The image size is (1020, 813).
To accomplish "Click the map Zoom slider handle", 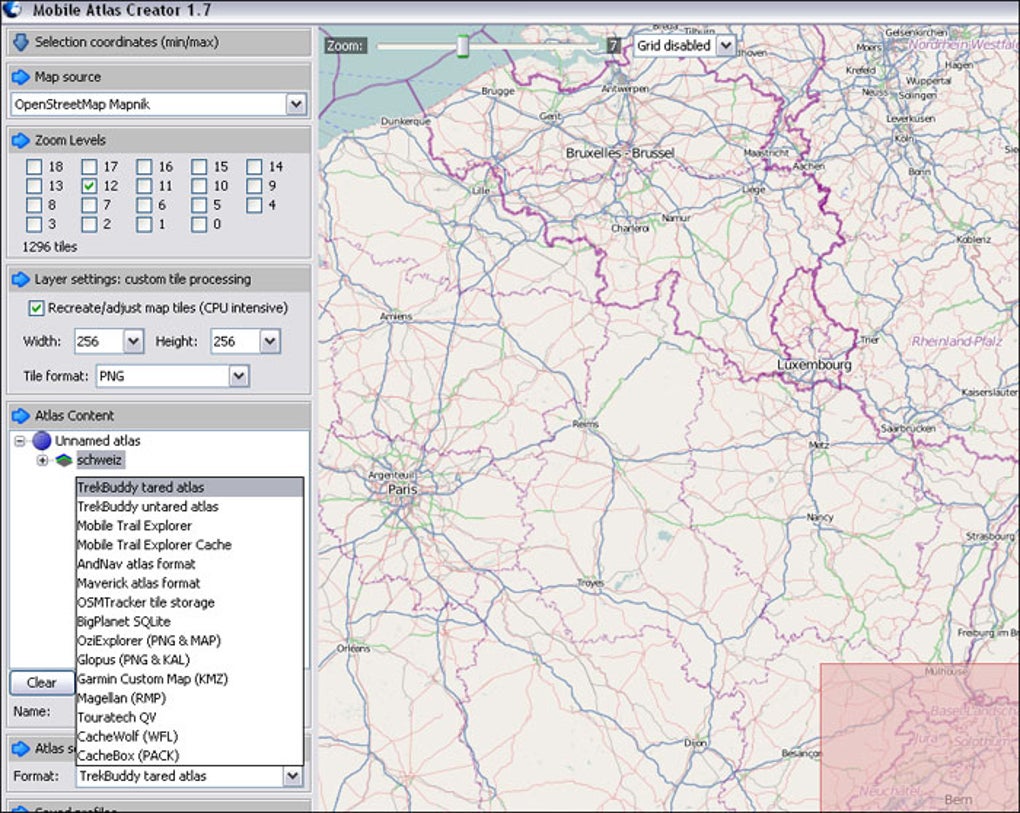I will tap(462, 46).
